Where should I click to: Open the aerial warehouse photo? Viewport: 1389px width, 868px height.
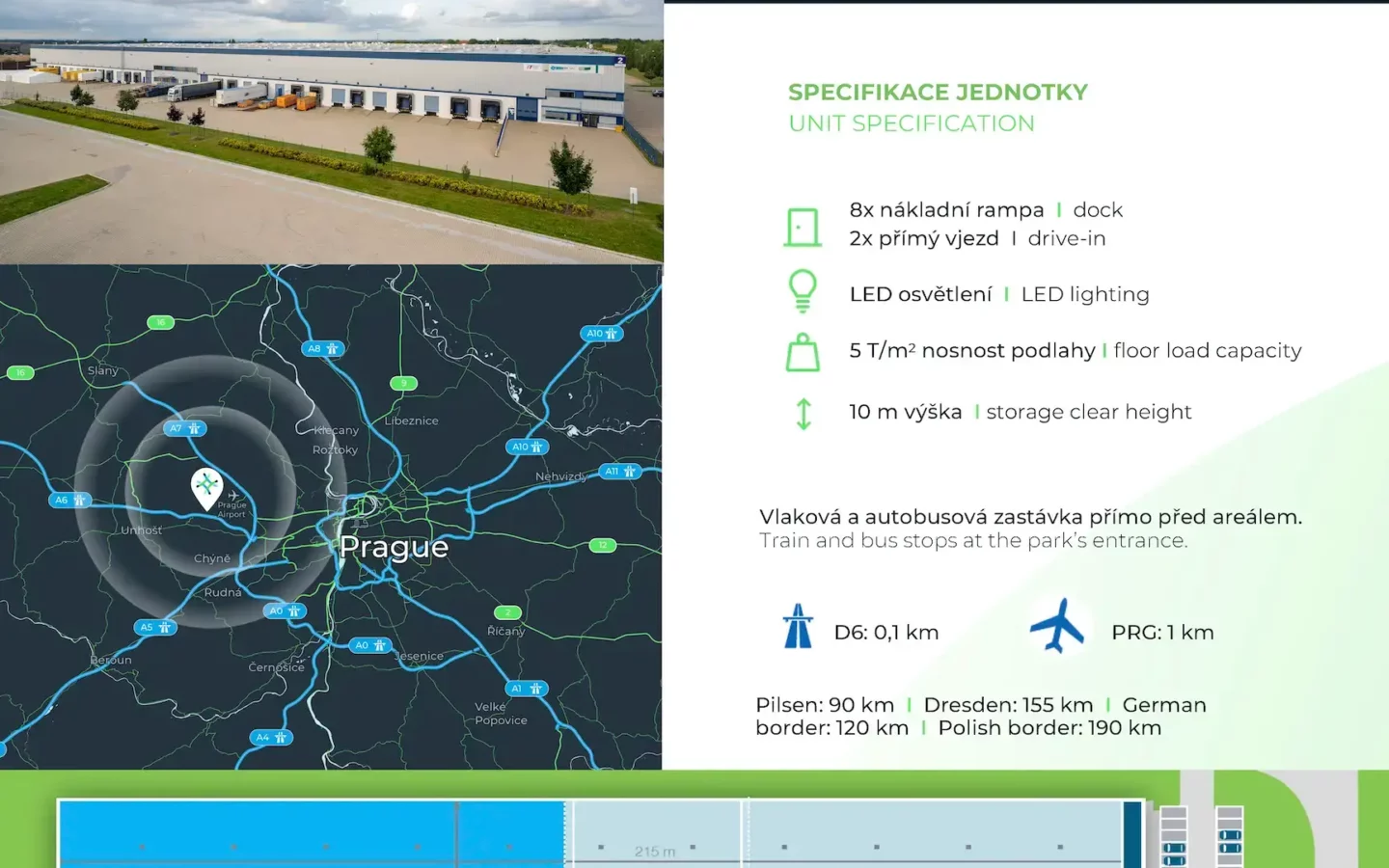coord(332,132)
